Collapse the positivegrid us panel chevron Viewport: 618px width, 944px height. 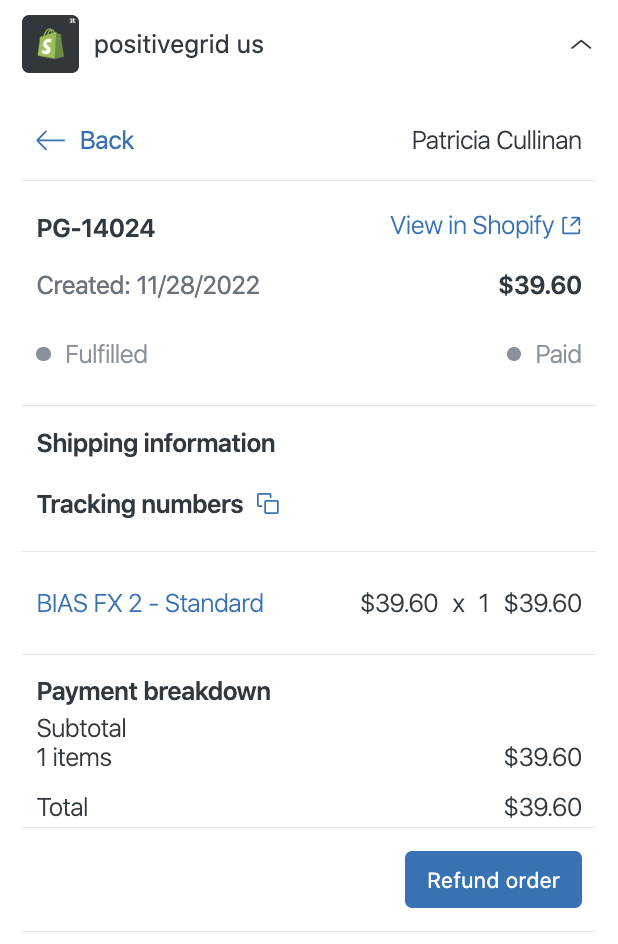pyautogui.click(x=581, y=45)
